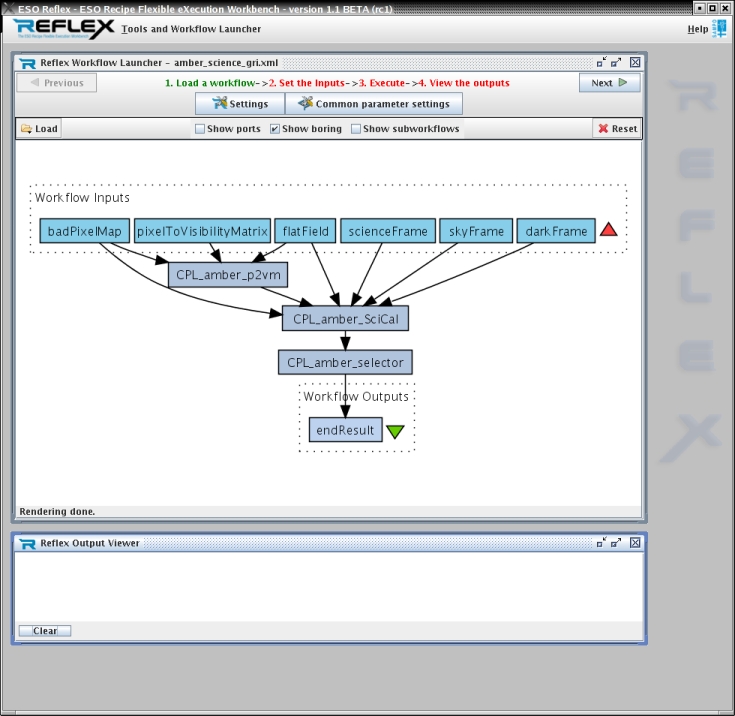Viewport: 735px width, 716px height.
Task: Click the Reset button with red X
Action: click(x=616, y=129)
